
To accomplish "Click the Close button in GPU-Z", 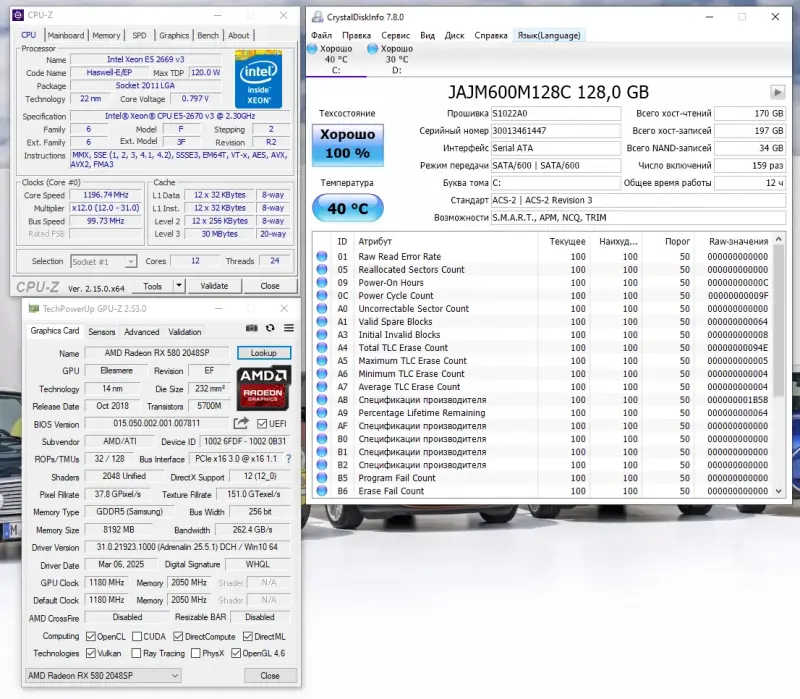I will tap(270, 676).
